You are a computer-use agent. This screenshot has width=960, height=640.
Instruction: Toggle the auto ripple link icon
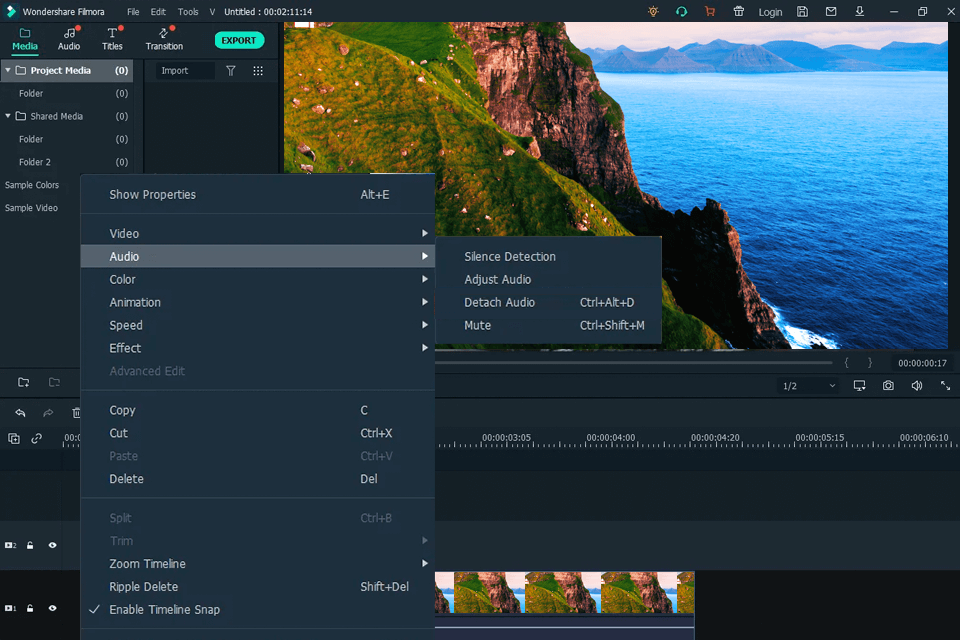point(37,439)
